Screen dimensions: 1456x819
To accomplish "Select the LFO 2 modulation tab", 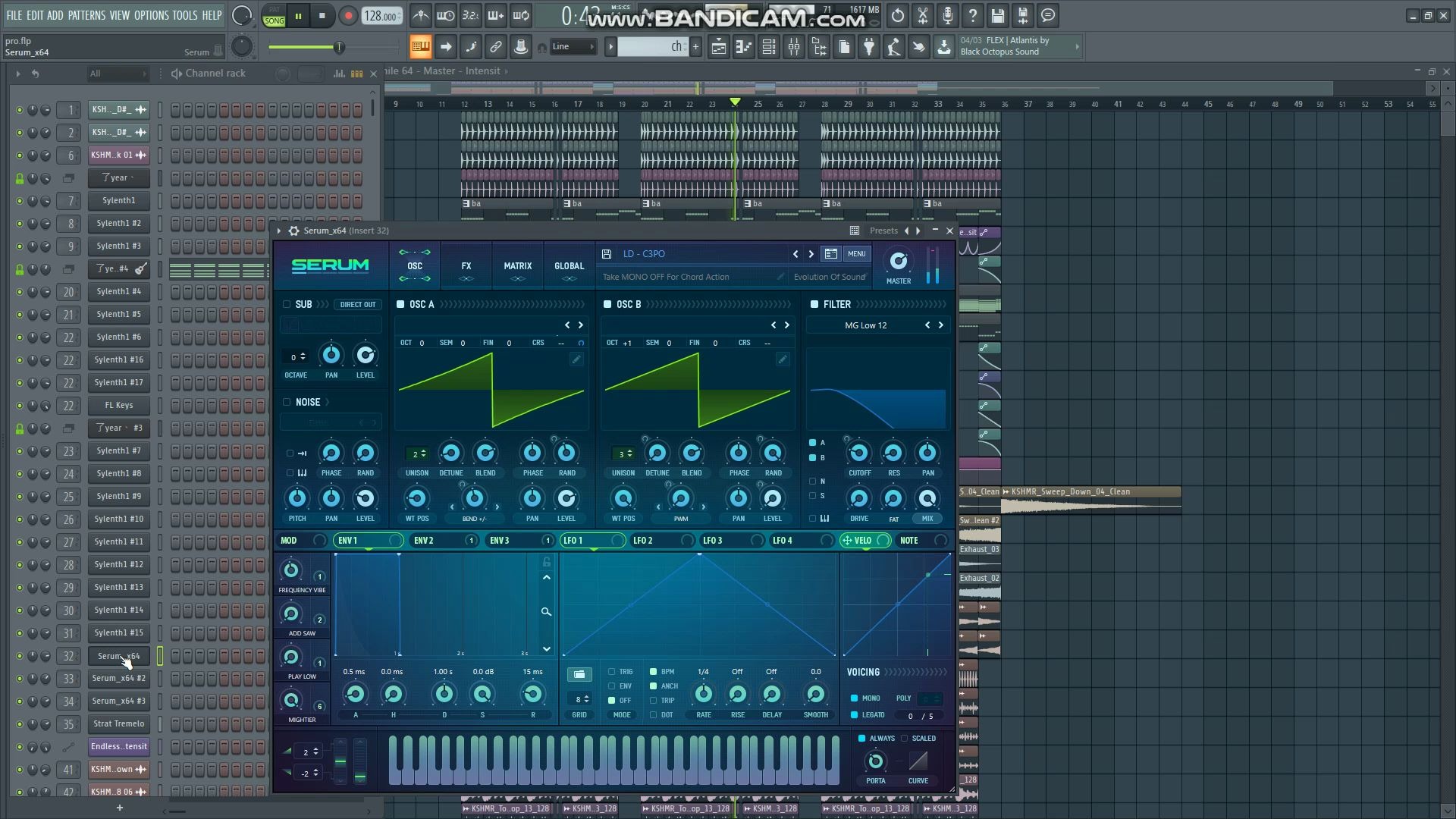I will tap(662, 541).
